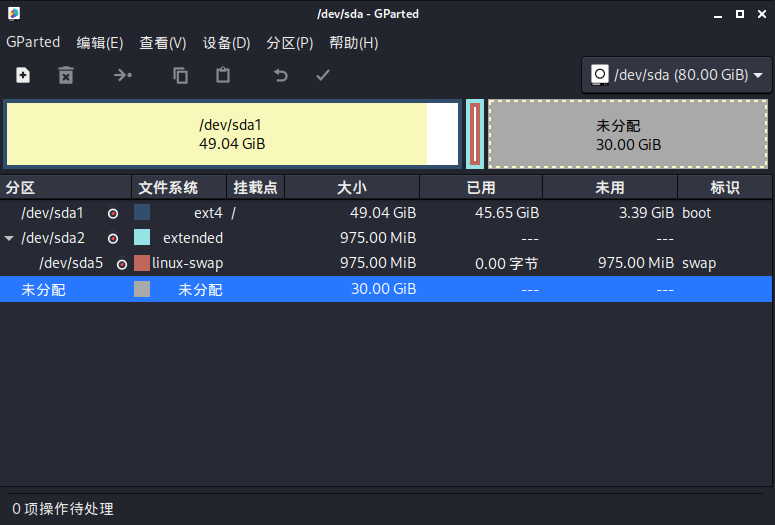Click the lock/mount icon beside /dev/sda2
Viewport: 775px width, 525px height.
click(x=113, y=239)
